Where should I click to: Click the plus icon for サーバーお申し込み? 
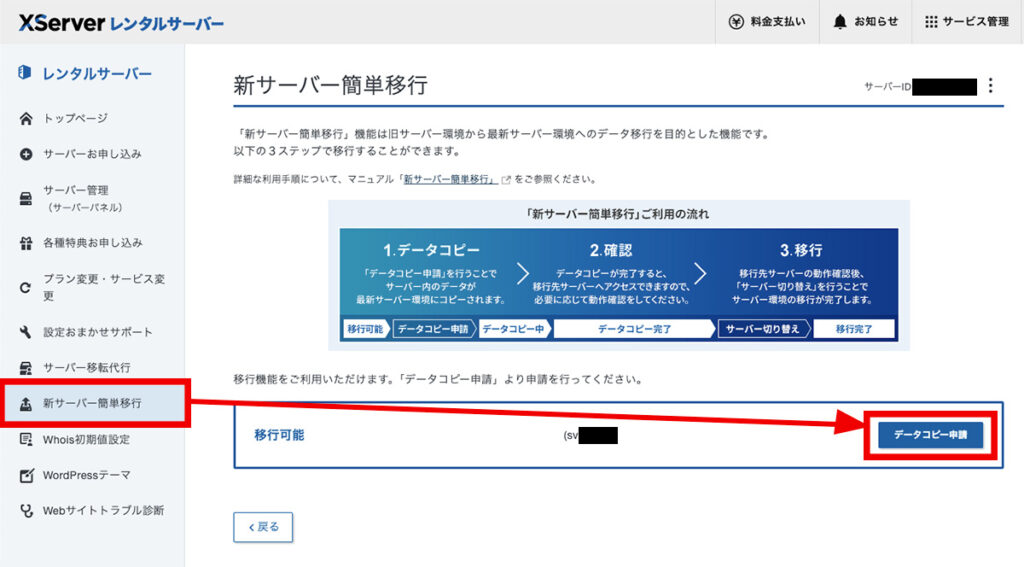25,154
